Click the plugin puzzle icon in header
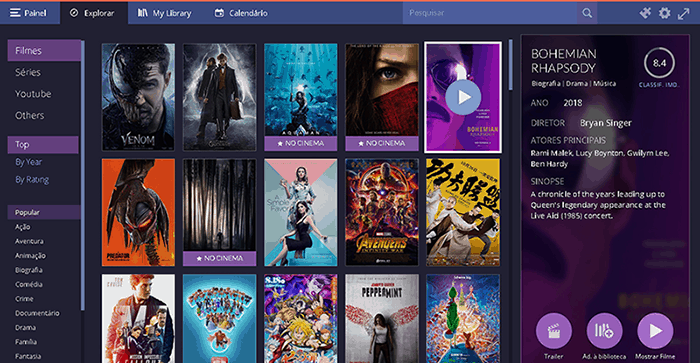Viewport: 700px width, 363px height. [x=645, y=13]
